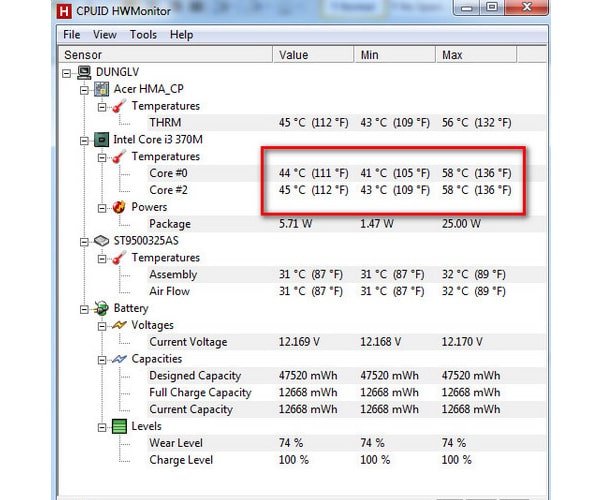Select the Assembly temperature row
The width and height of the screenshot is (600, 500).
346,275
